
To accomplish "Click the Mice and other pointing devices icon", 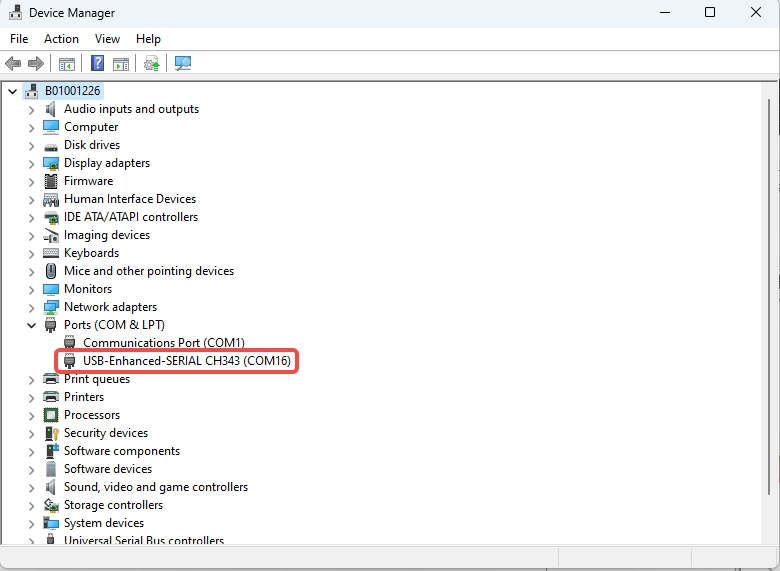I will click(51, 271).
